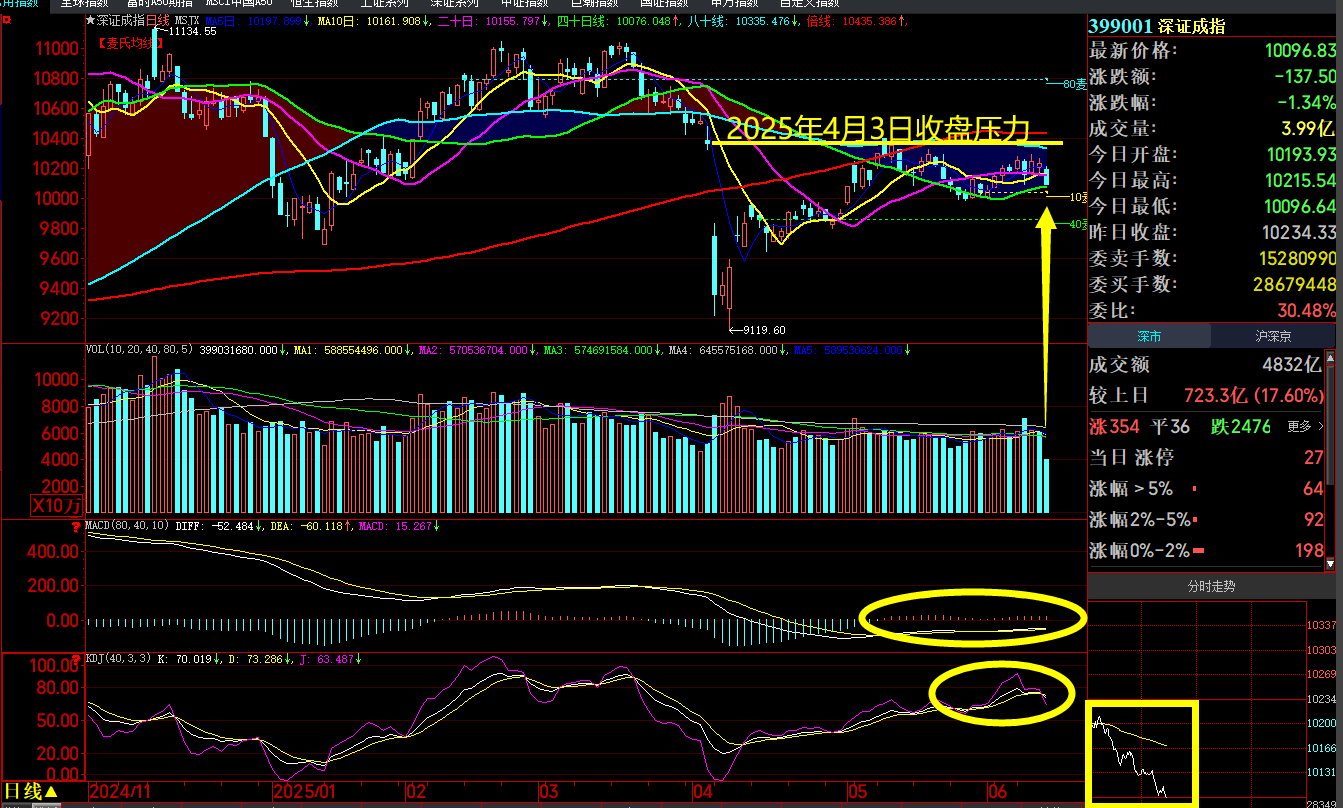Click the 昨日收盘 value 10234.33
Viewport: 1343px width, 808px height.
click(x=1298, y=233)
